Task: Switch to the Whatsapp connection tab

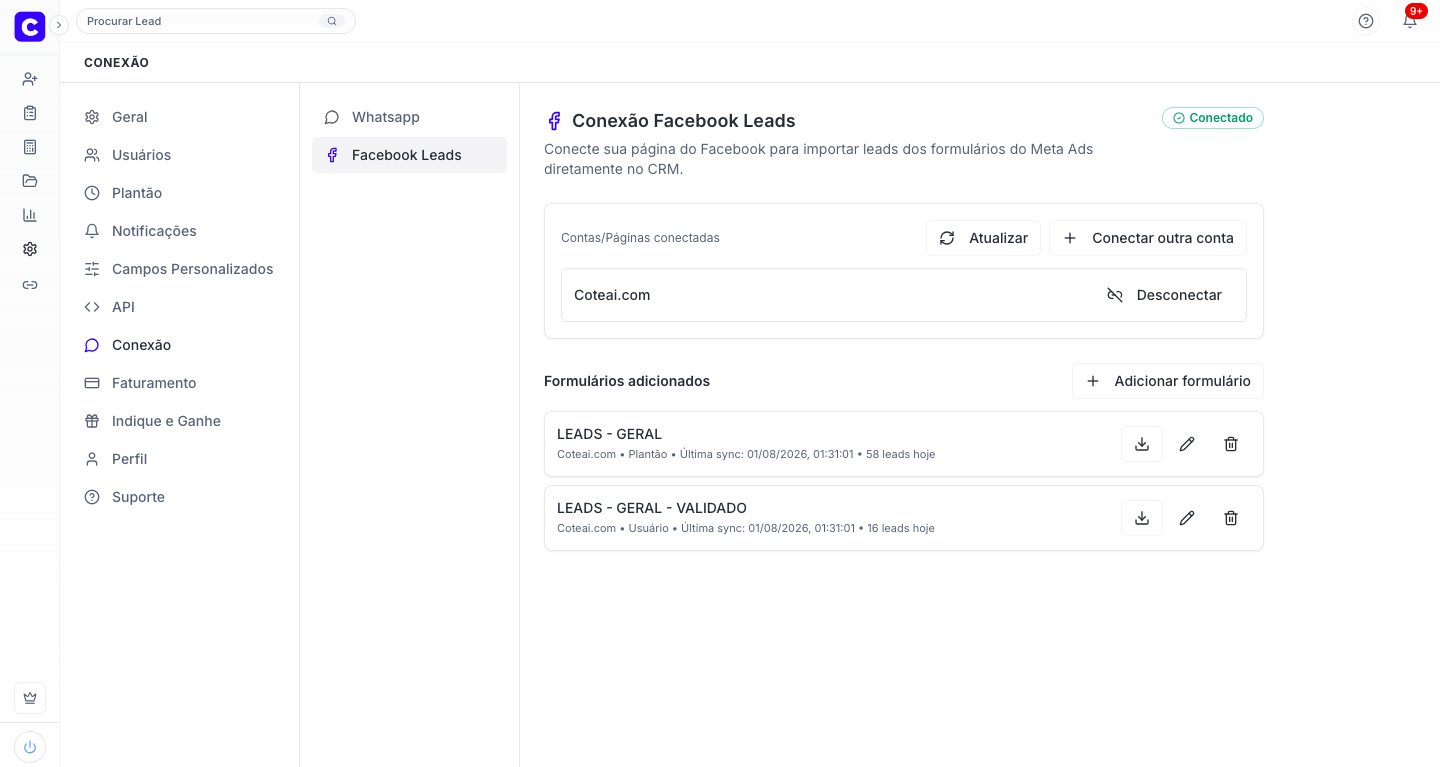Action: [x=409, y=117]
